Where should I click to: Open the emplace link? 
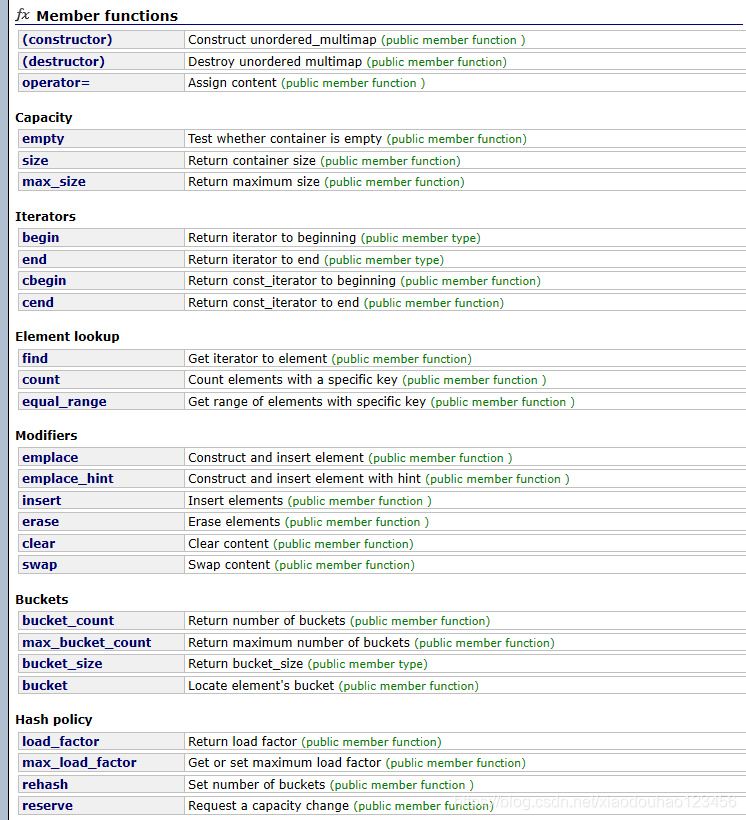(50, 458)
